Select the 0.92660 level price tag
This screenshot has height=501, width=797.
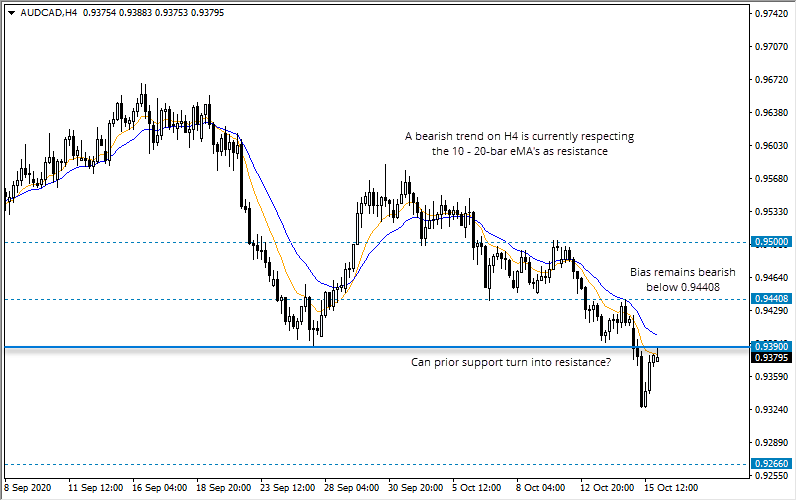tap(773, 464)
